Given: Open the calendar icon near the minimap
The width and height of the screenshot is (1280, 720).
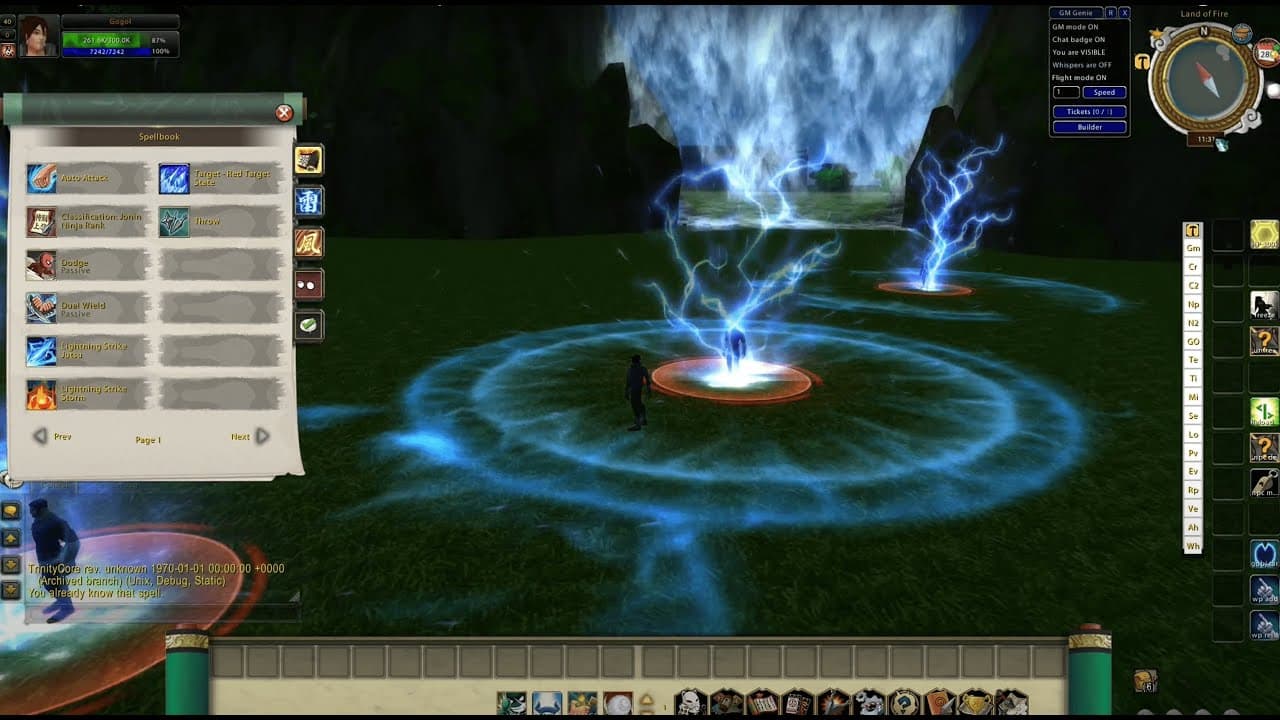Looking at the screenshot, I should (x=1267, y=55).
